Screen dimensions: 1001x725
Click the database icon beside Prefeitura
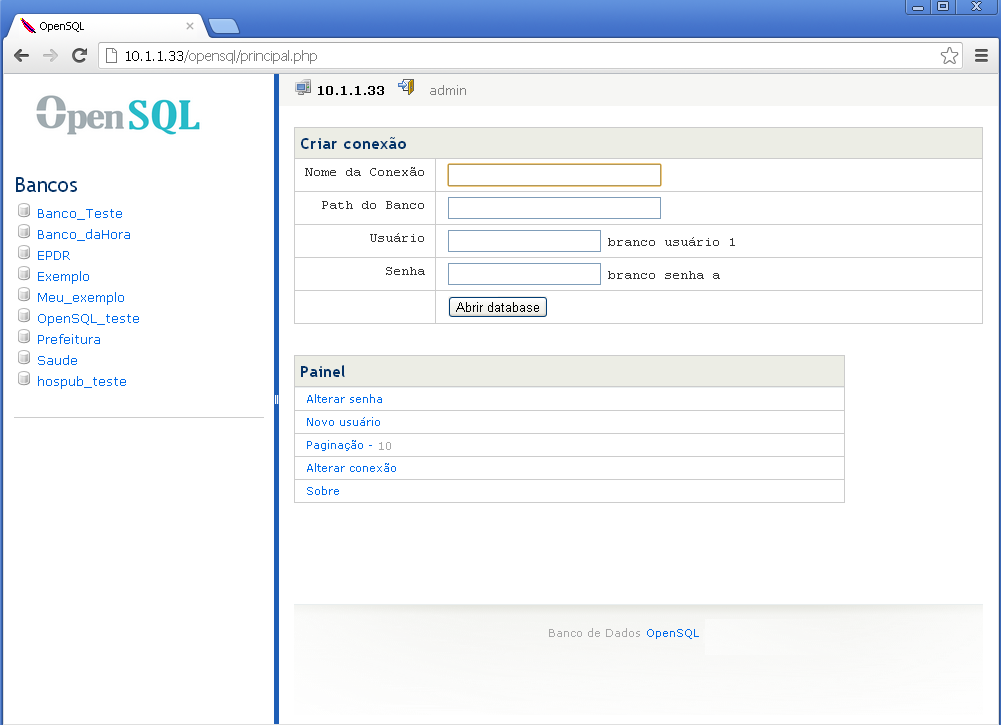click(x=24, y=337)
